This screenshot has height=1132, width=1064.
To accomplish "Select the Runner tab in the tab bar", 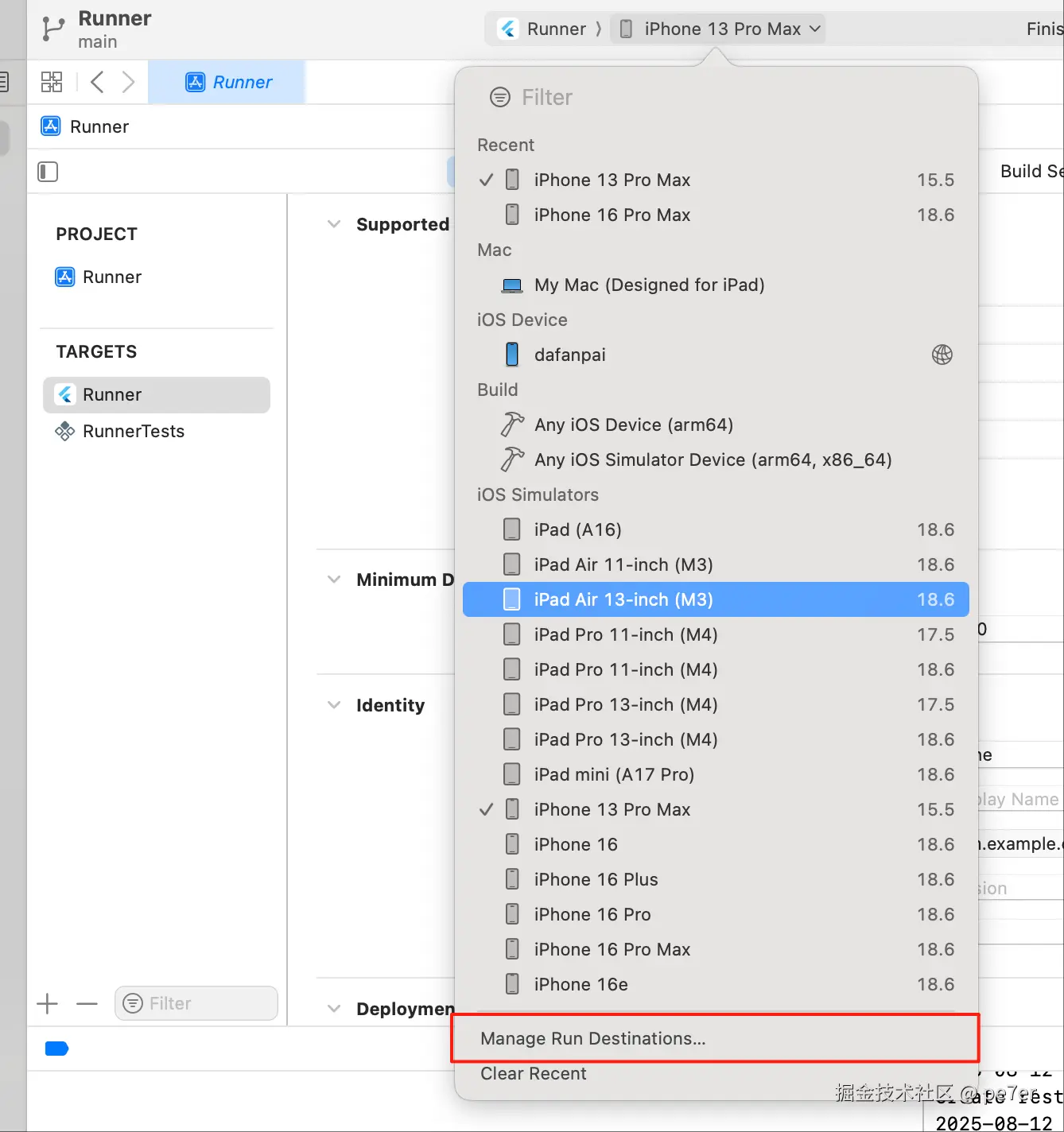I will pyautogui.click(x=227, y=81).
